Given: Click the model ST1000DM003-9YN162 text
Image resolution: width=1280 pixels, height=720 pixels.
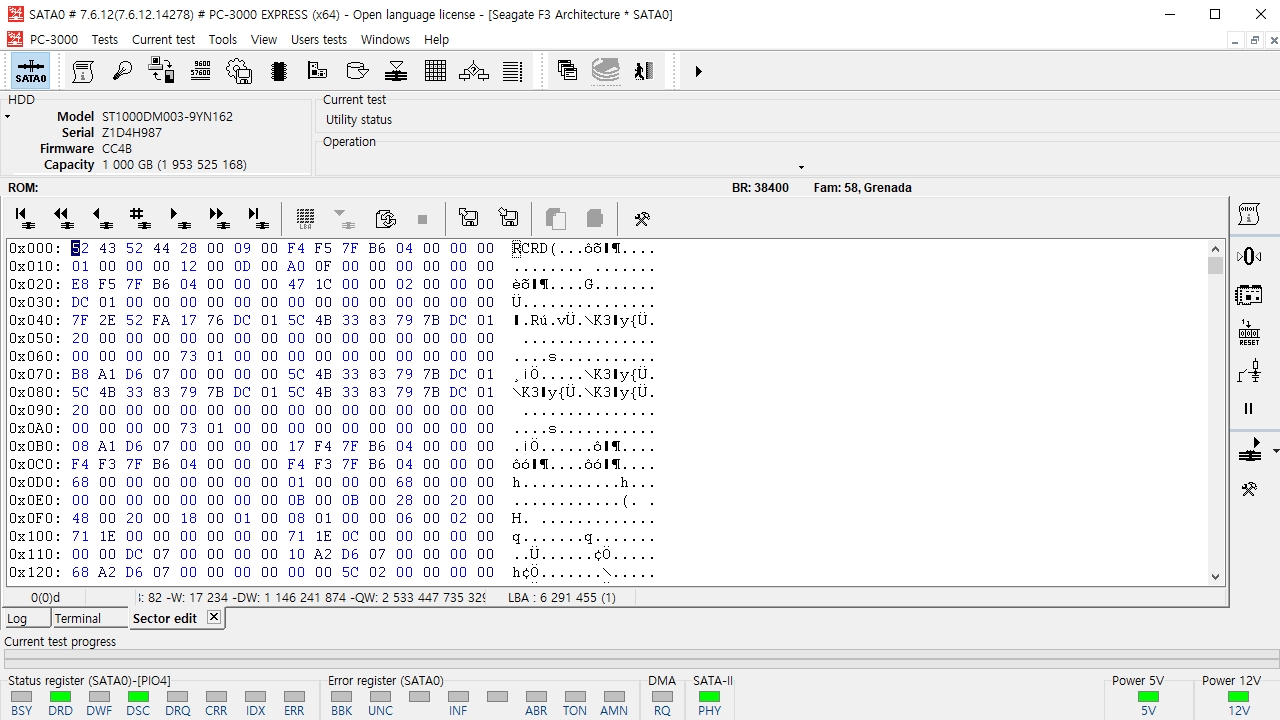Looking at the screenshot, I should point(167,116).
